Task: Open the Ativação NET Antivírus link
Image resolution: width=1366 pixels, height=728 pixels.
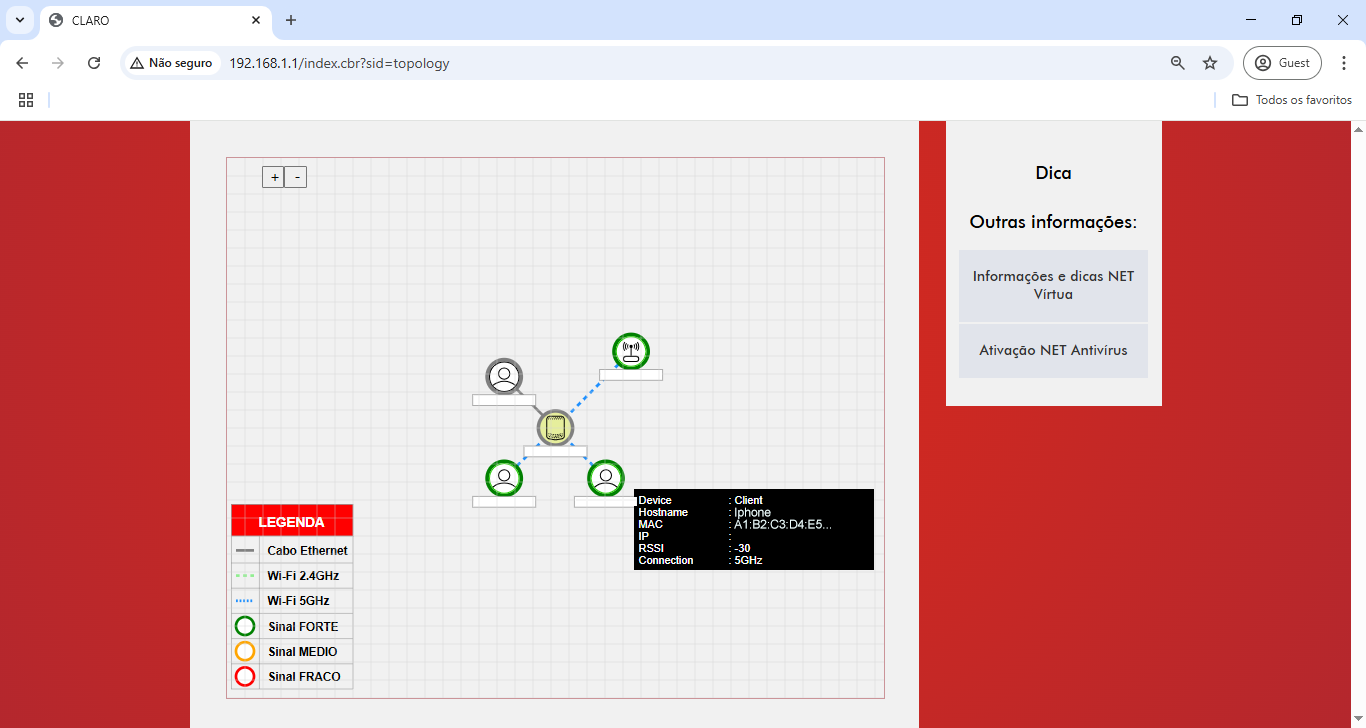Action: [x=1053, y=350]
